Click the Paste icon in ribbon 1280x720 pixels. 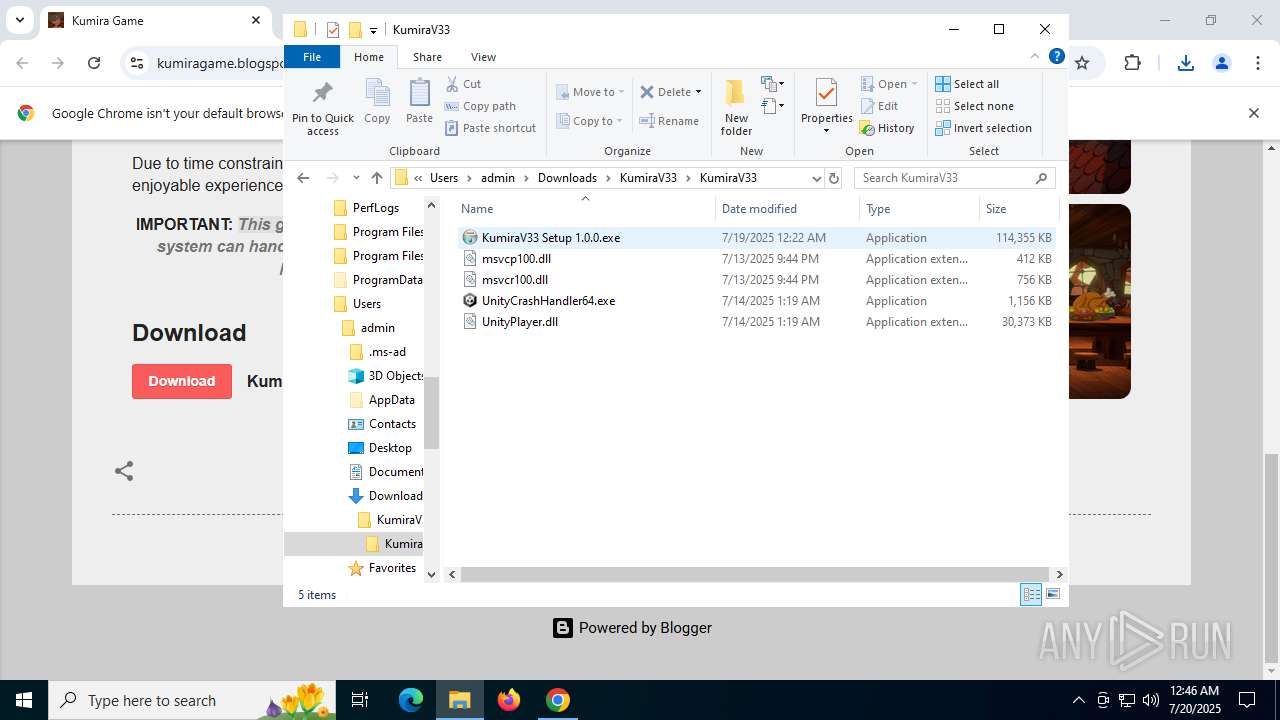click(419, 101)
